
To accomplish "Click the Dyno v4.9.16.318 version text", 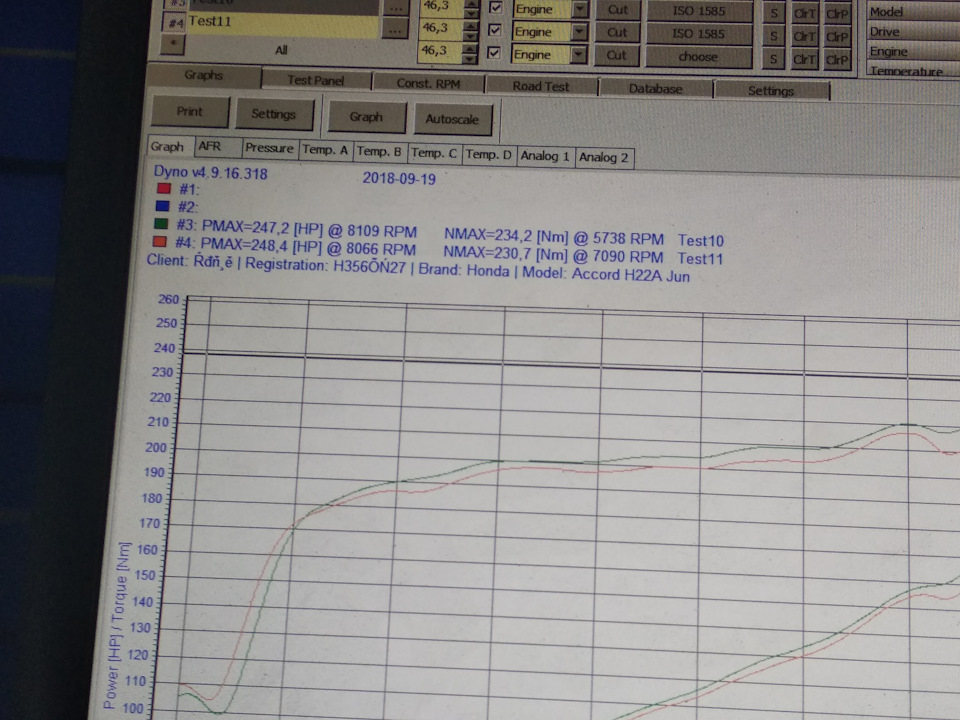I will pyautogui.click(x=211, y=173).
